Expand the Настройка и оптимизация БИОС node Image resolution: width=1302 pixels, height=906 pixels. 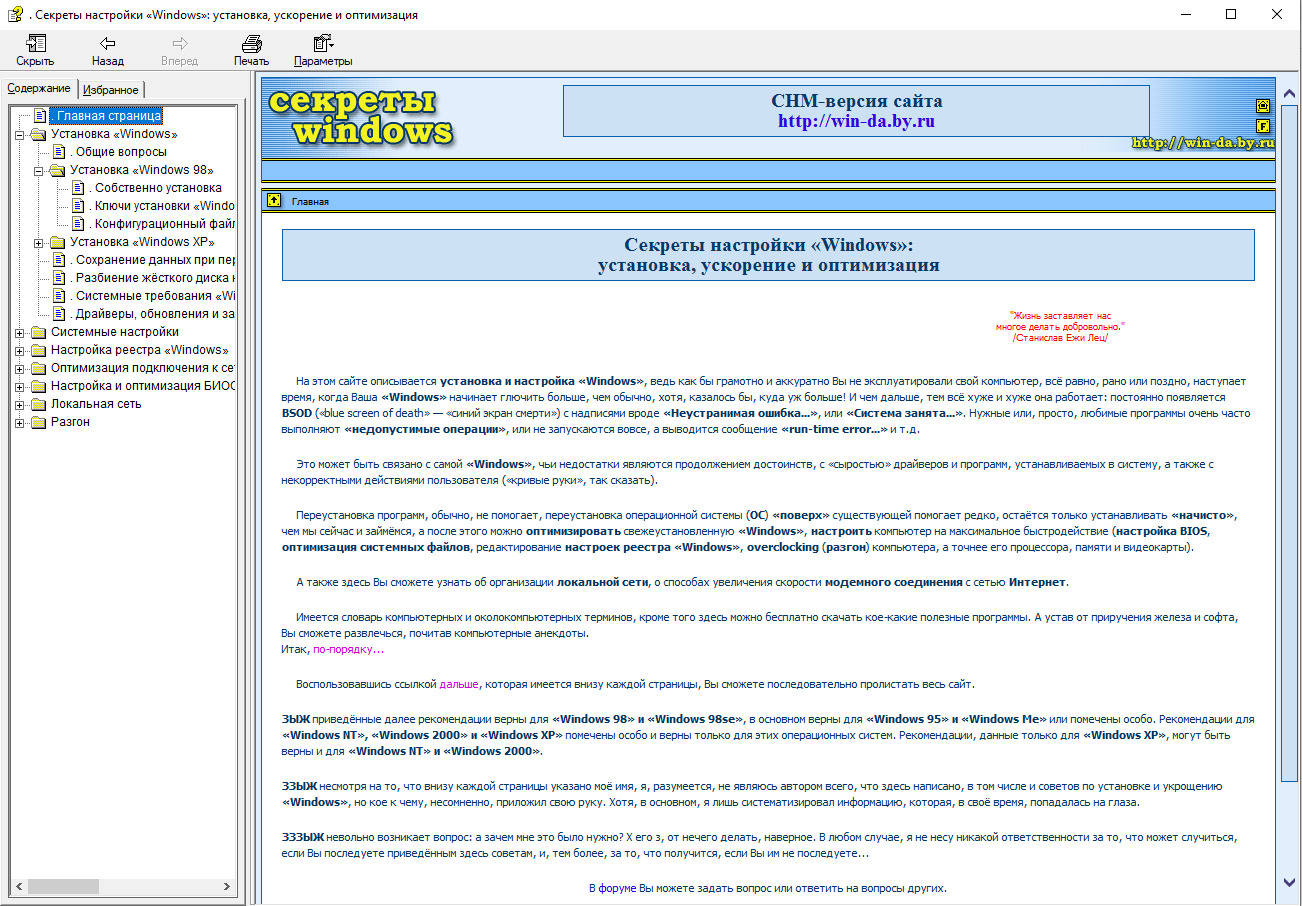(21, 386)
